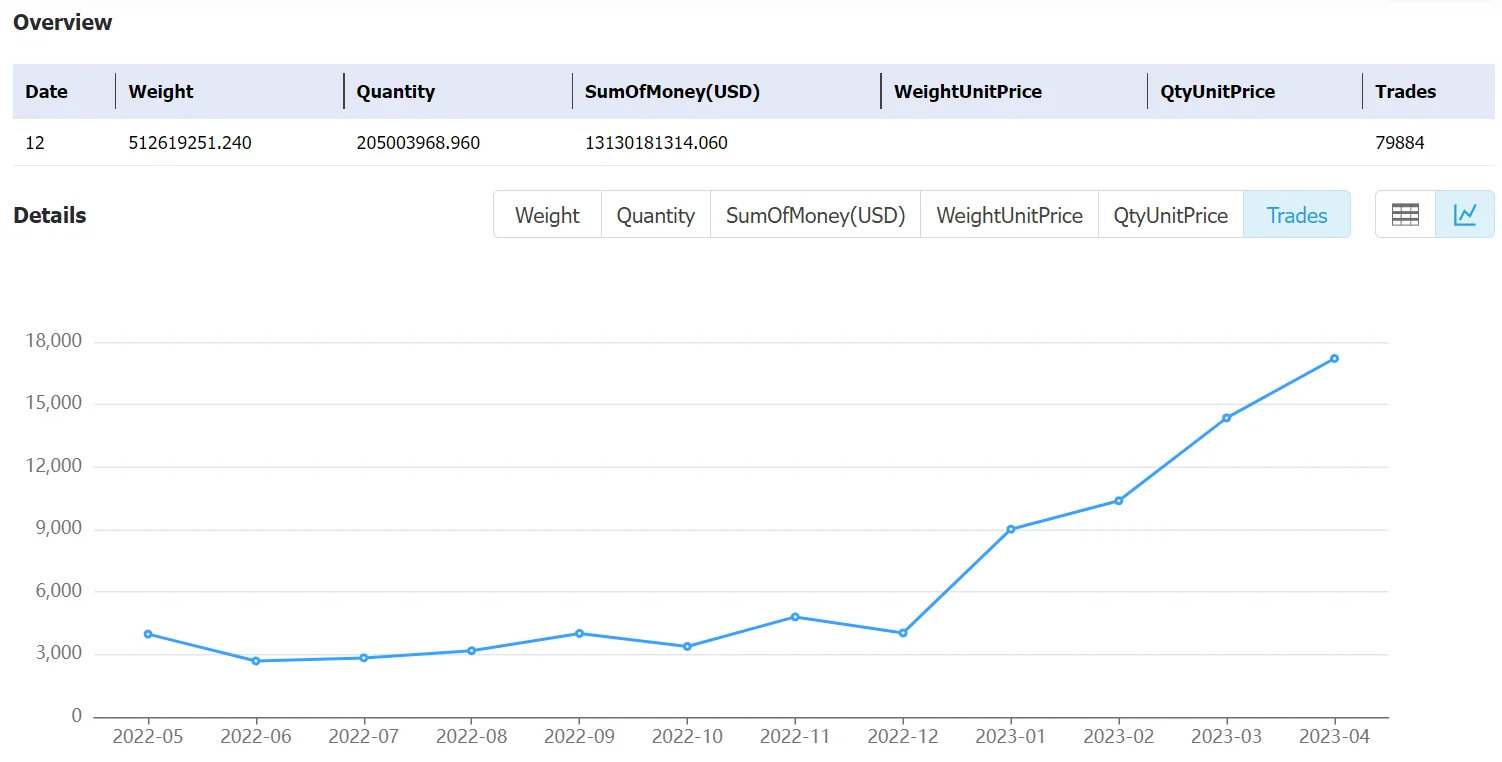Click the 2022-08 data point
This screenshot has width=1502, height=762.
click(x=471, y=651)
